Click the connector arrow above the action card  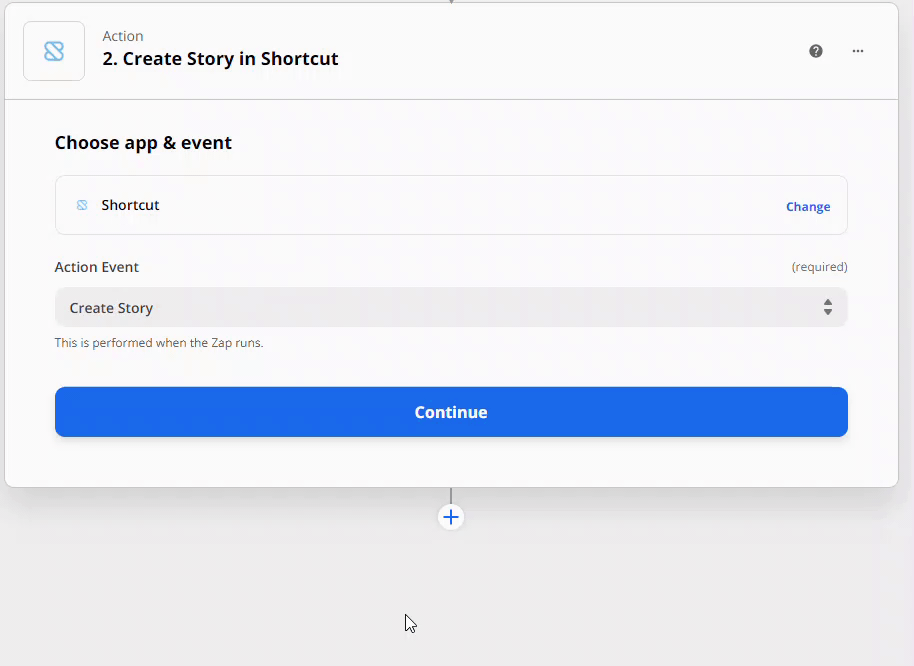[451, 2]
